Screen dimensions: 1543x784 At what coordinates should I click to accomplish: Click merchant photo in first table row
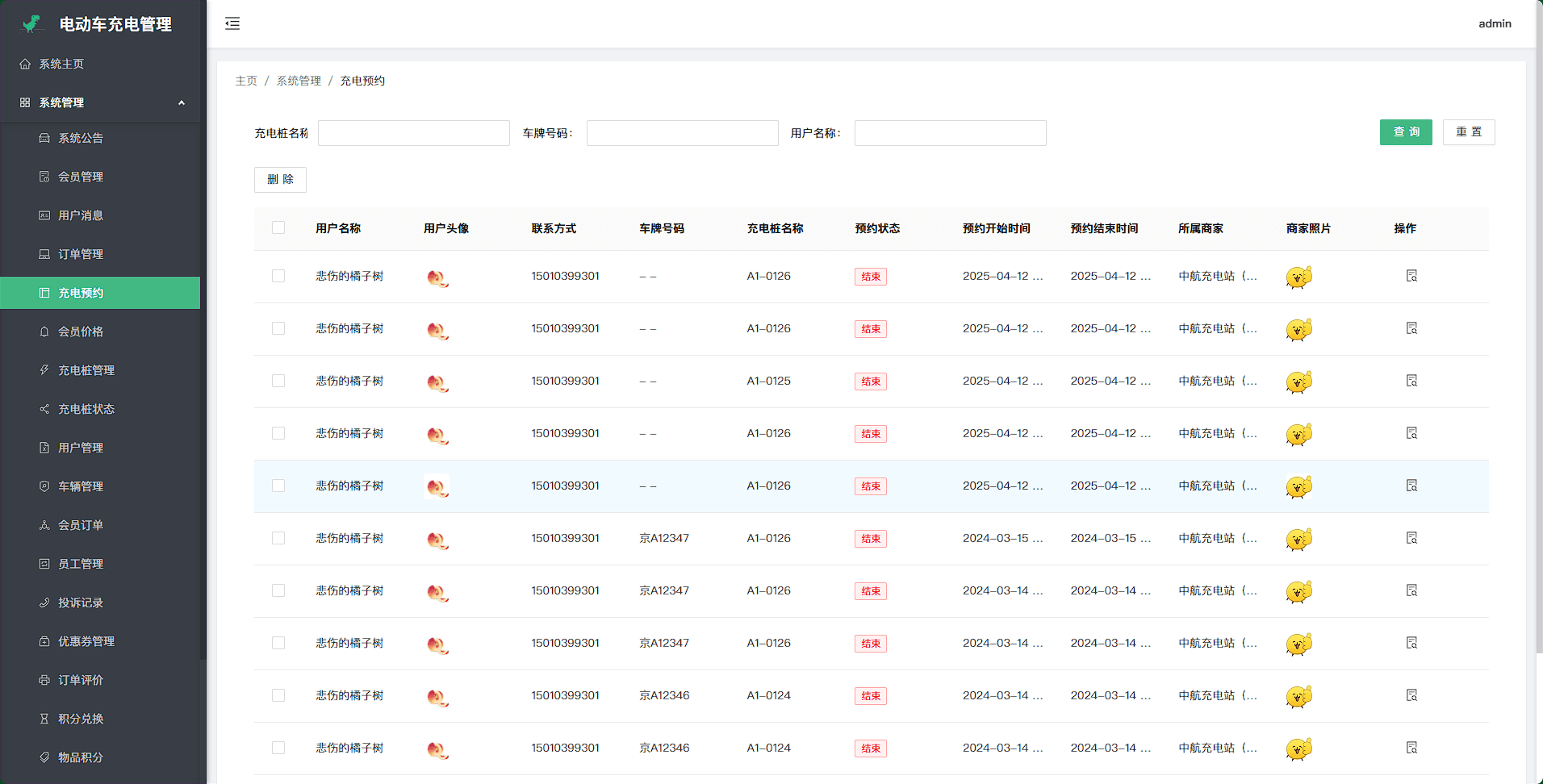click(1298, 277)
